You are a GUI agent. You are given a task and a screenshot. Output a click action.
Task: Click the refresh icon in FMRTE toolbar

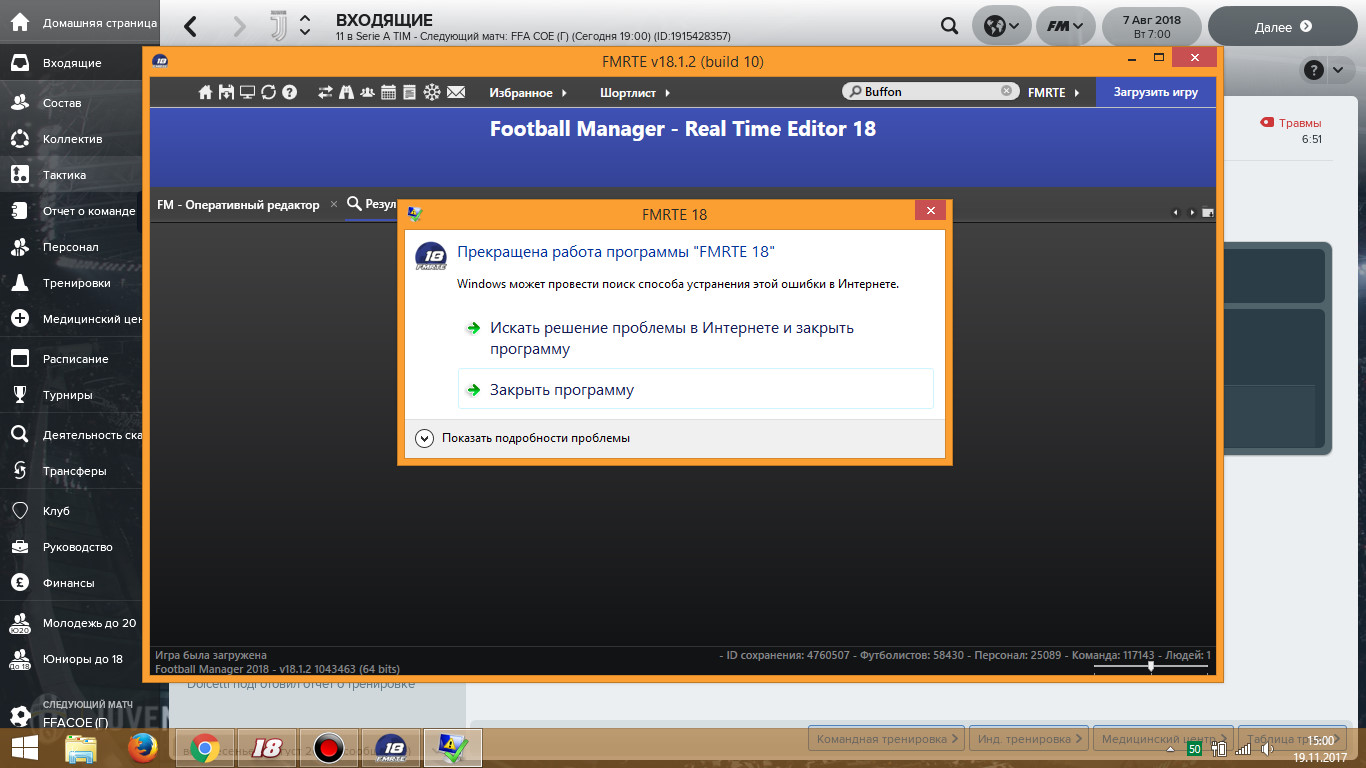click(268, 92)
